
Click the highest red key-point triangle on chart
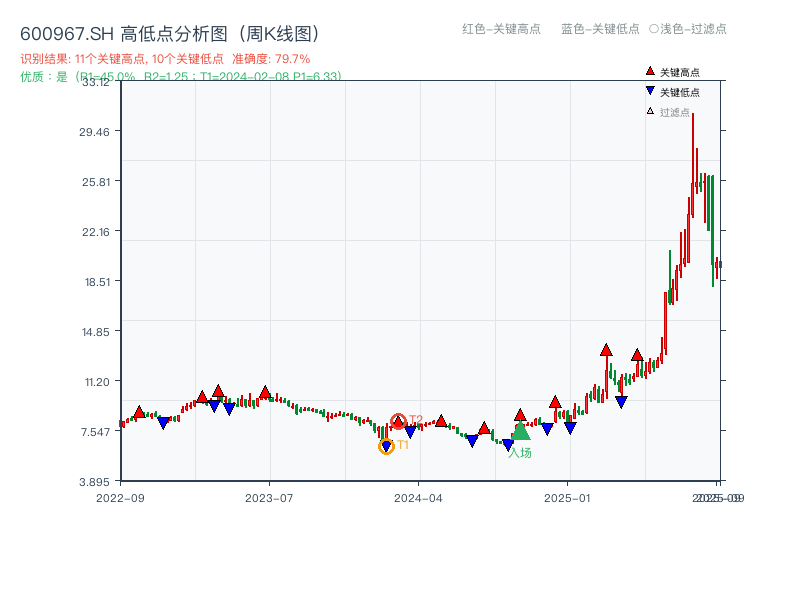(605, 349)
